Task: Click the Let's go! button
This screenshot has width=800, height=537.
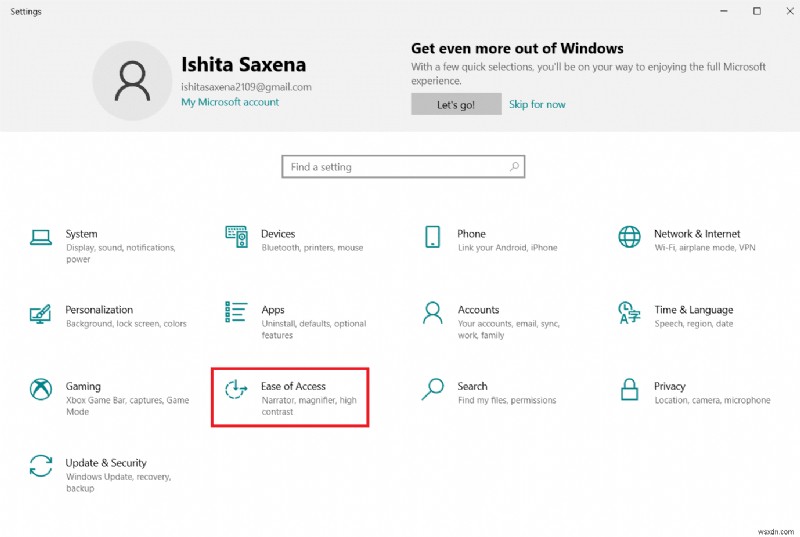Action: click(x=456, y=104)
